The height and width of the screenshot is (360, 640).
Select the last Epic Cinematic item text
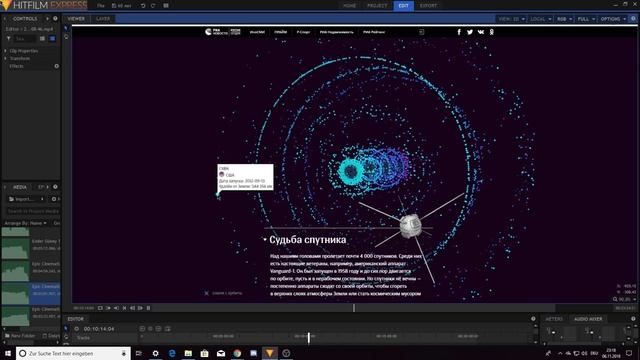46,309
